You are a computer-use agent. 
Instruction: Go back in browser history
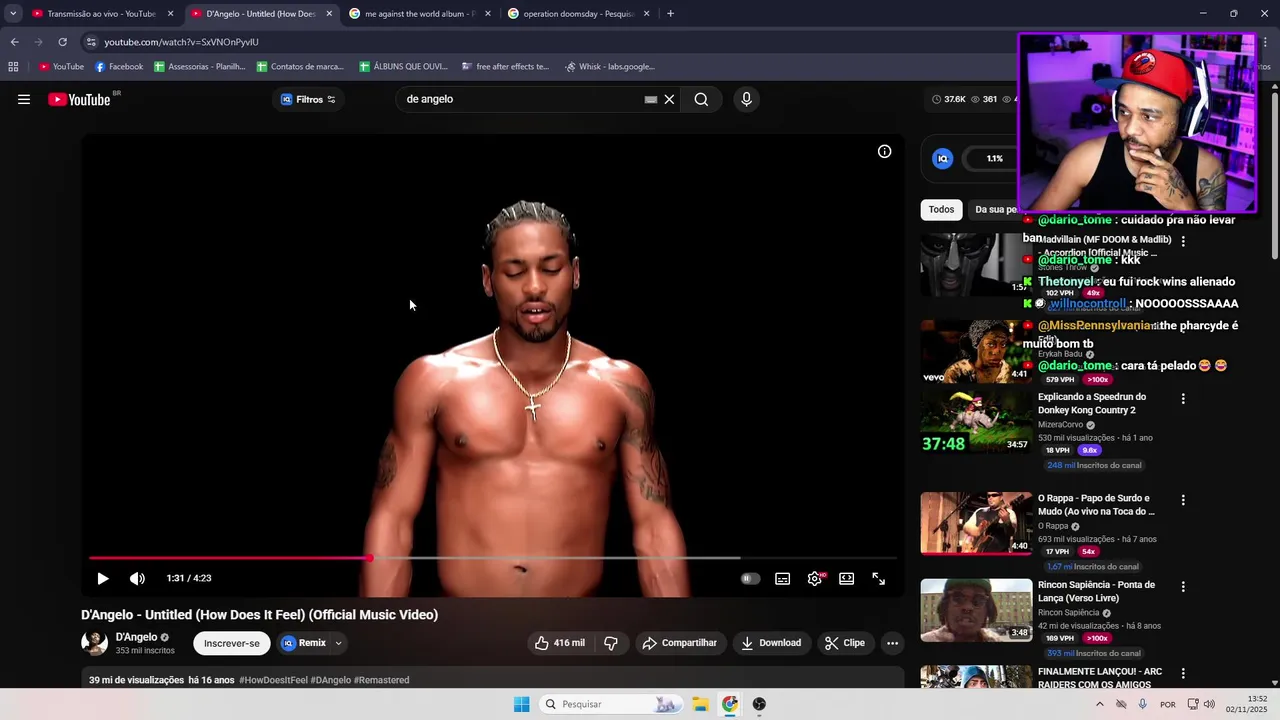click(14, 42)
